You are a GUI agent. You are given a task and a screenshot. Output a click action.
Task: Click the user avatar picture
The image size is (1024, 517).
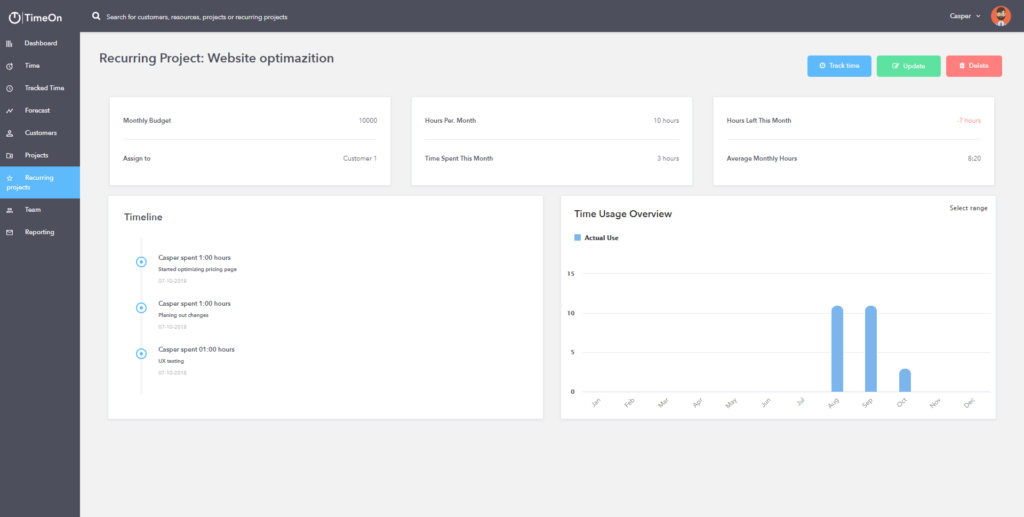pyautogui.click(x=1000, y=16)
